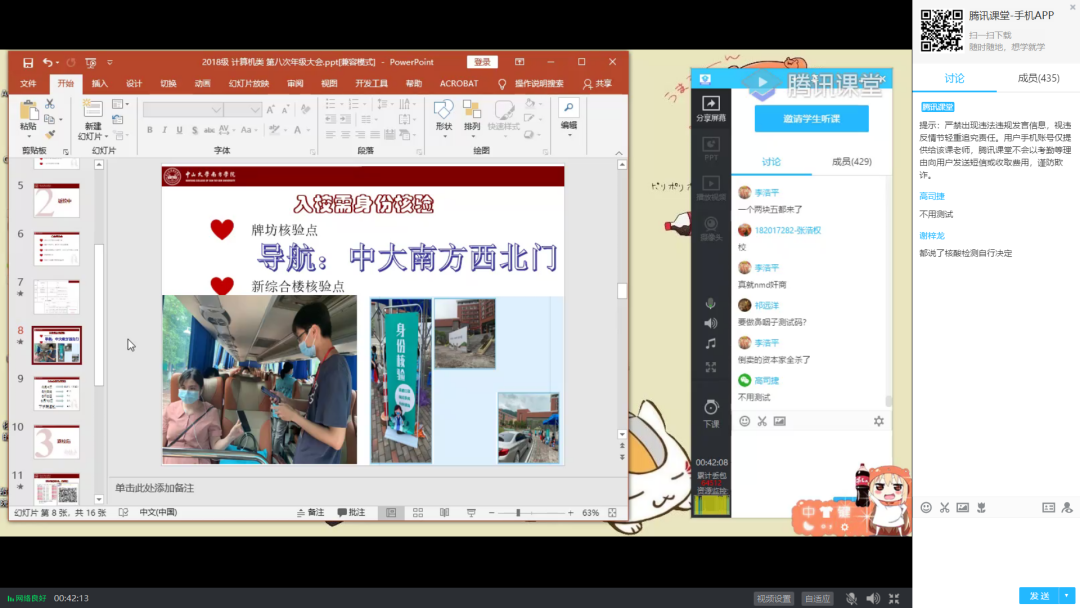Toggle speaker volume in bottom player bar
Image resolution: width=1080 pixels, height=608 pixels.
873,598
